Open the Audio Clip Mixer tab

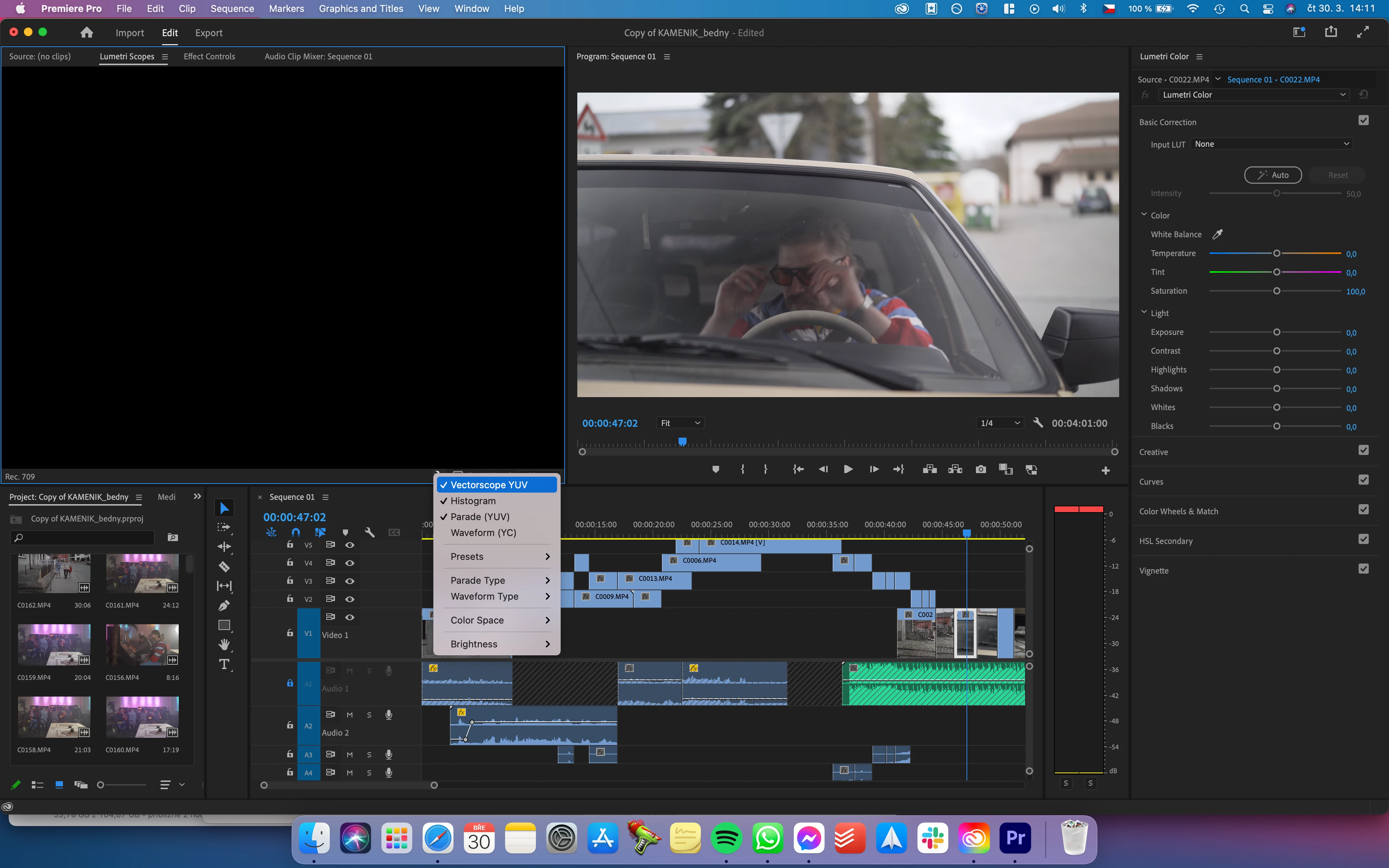tap(319, 56)
